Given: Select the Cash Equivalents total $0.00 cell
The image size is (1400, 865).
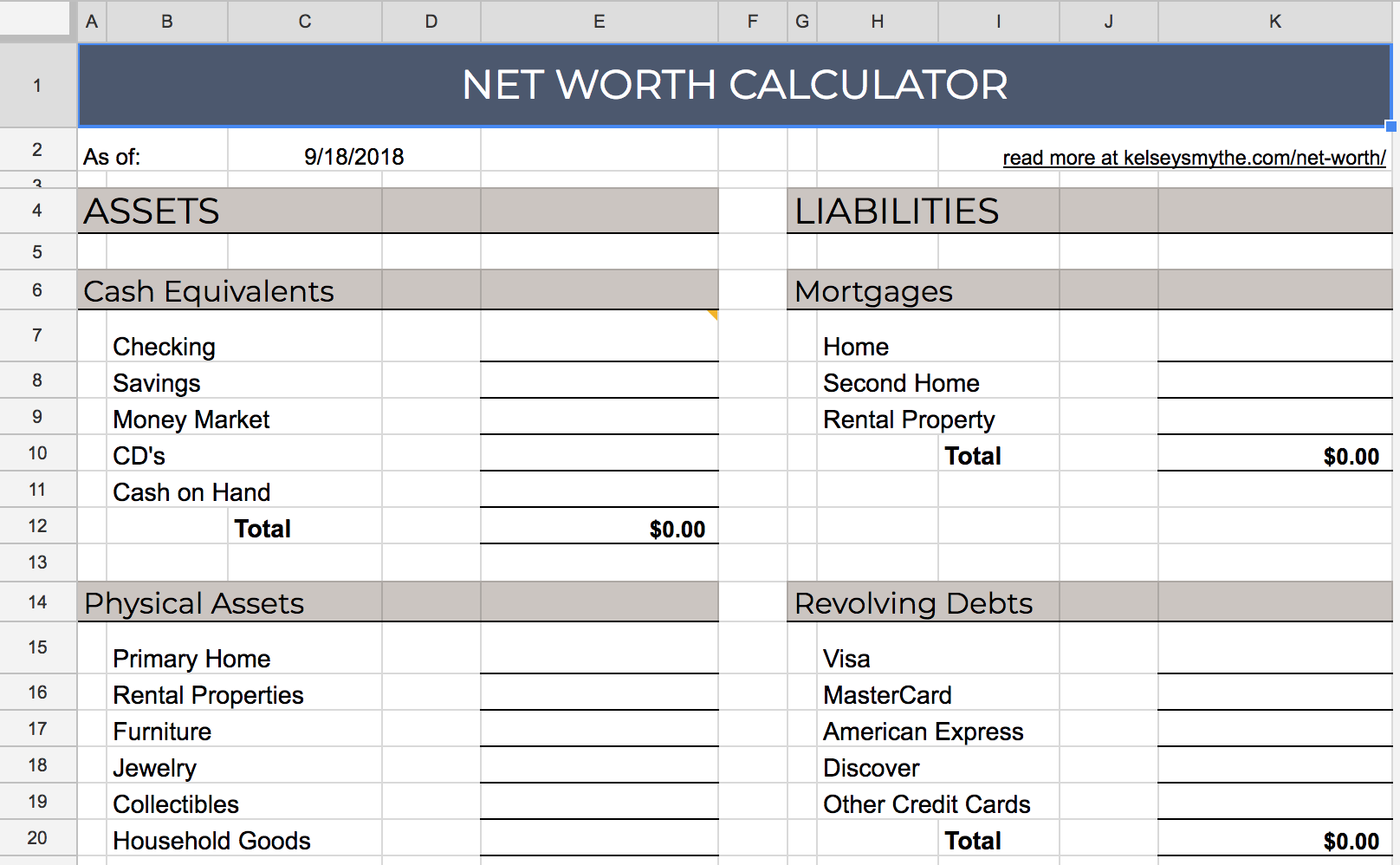Looking at the screenshot, I should 599,528.
